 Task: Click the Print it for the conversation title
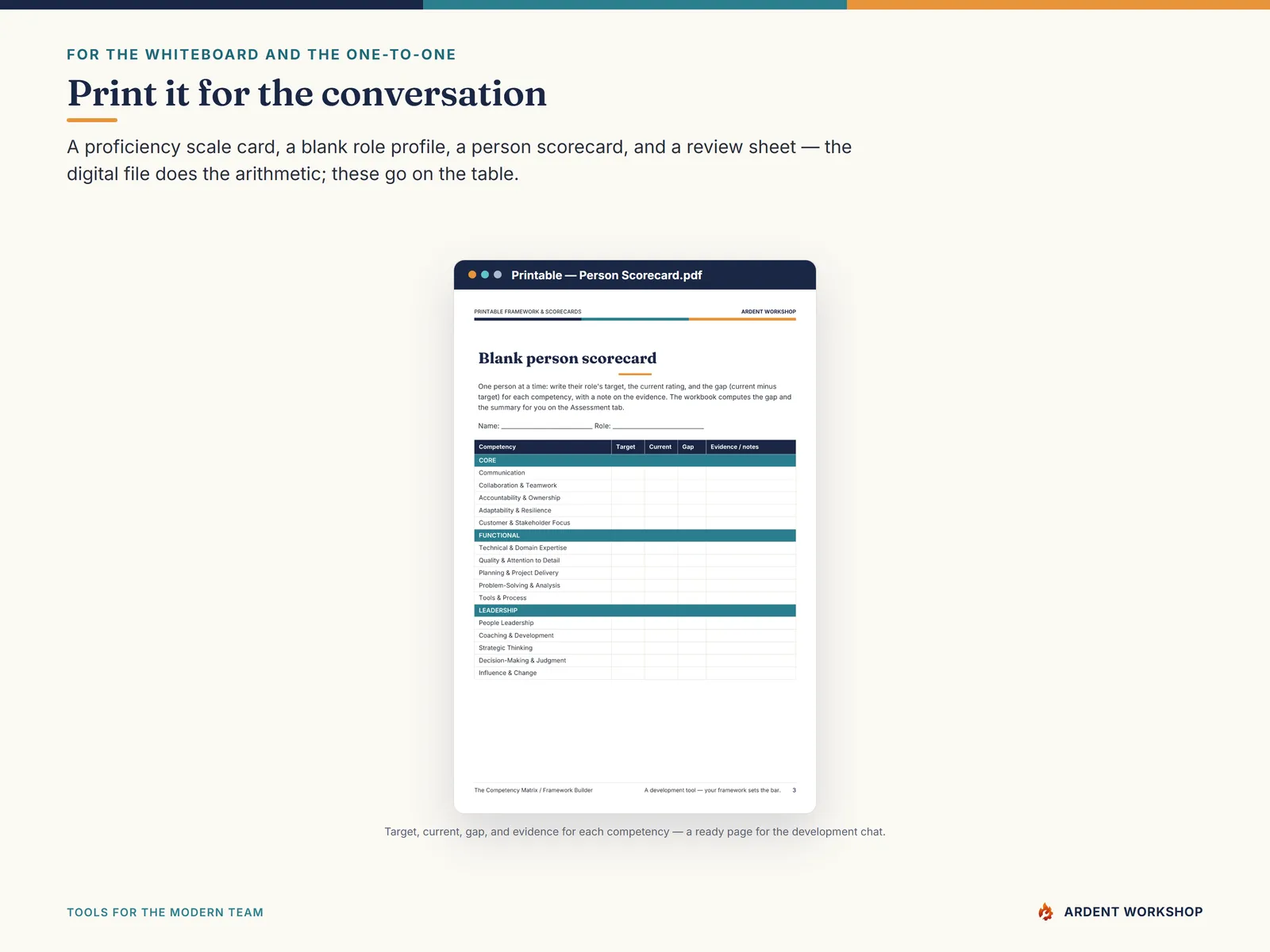click(x=307, y=94)
